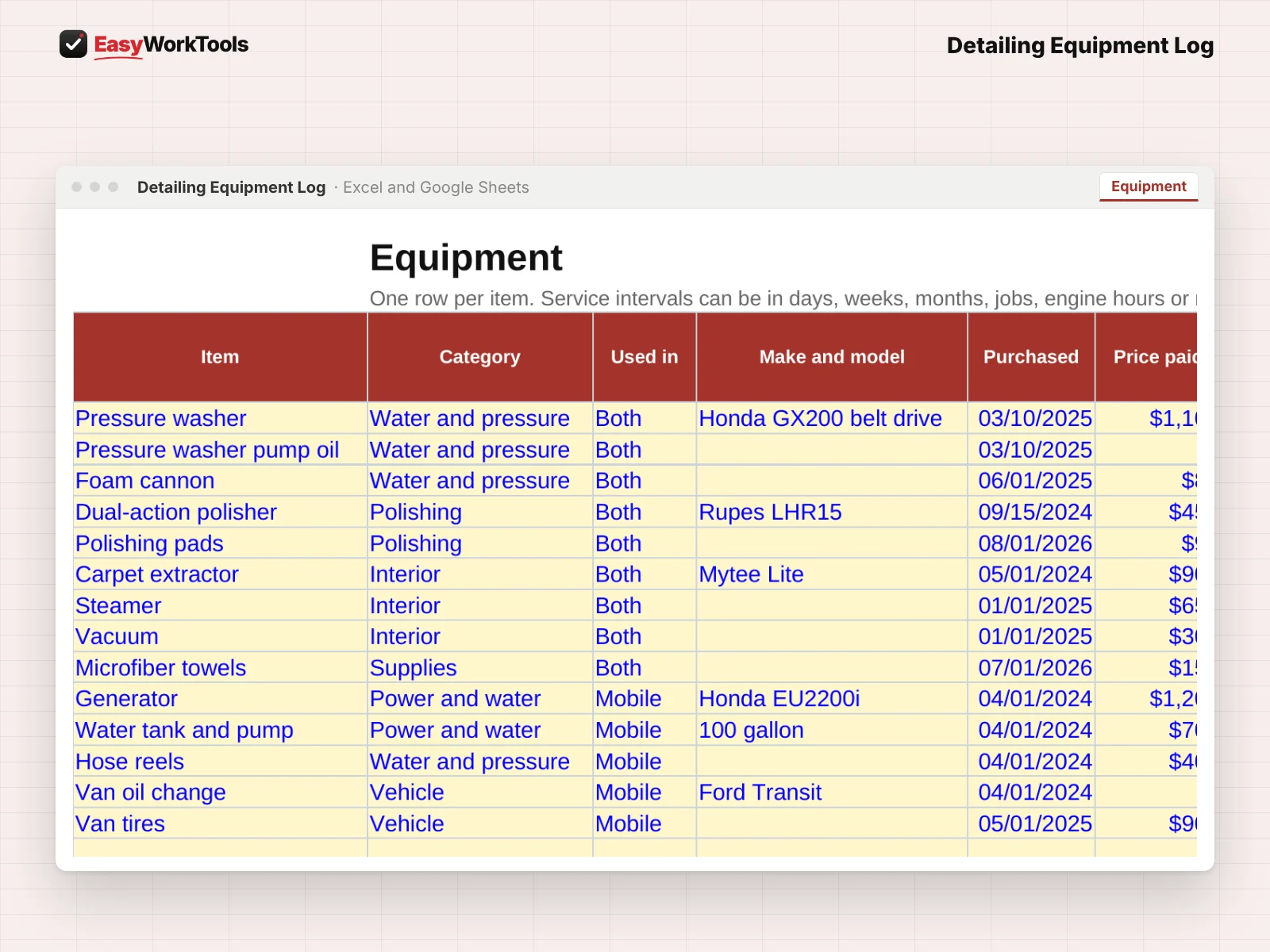Select the 07/01/2026 purchased date
Screen dimensions: 1270x952
point(1031,668)
